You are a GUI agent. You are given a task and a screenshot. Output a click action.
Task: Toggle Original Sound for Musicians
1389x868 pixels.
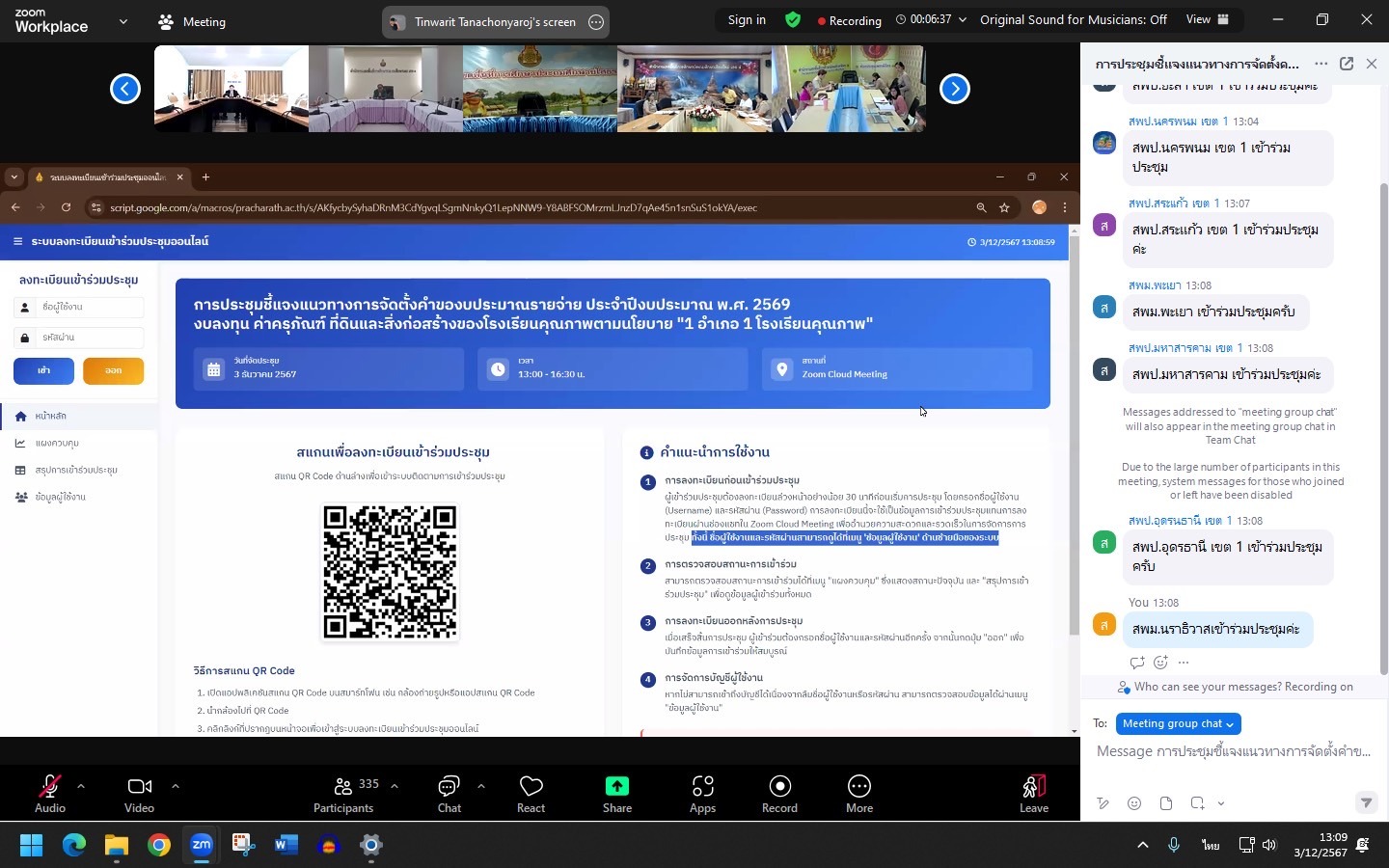tap(1074, 19)
